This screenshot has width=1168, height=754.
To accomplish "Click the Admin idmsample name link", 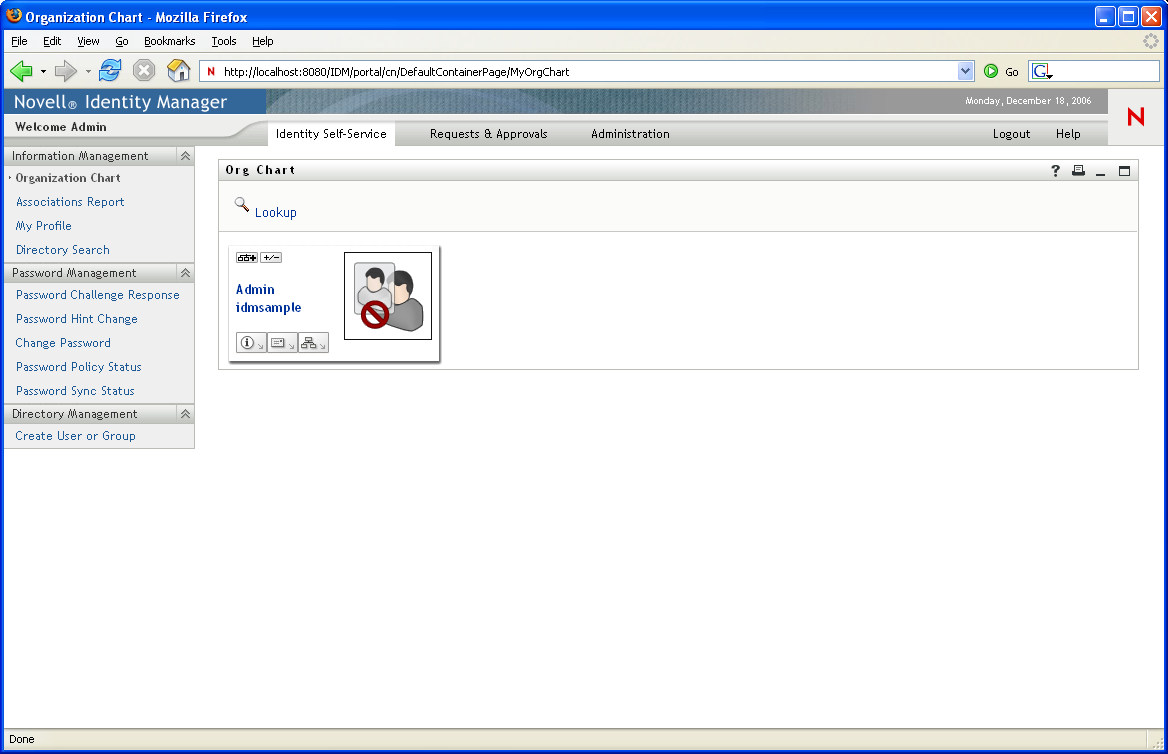I will click(268, 298).
